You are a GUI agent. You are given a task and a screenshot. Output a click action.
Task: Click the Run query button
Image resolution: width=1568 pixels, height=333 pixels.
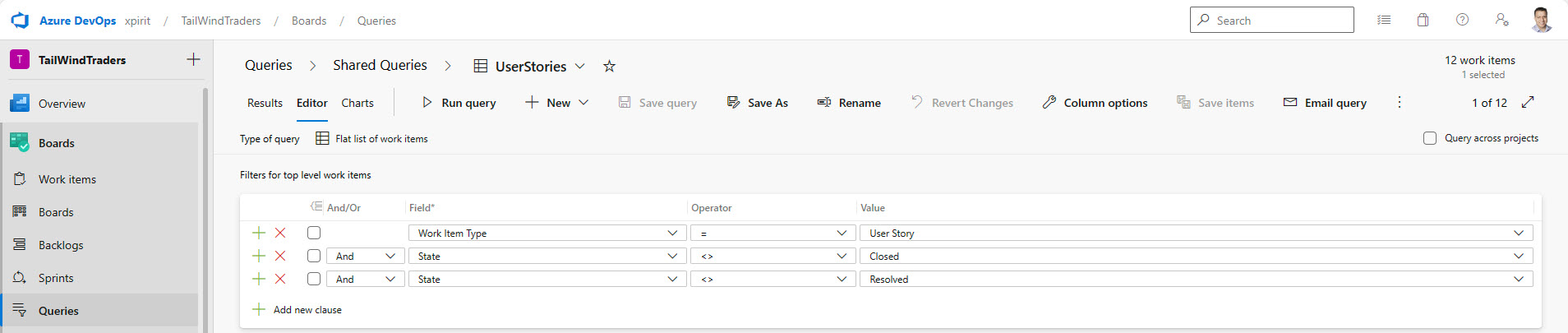click(x=459, y=103)
